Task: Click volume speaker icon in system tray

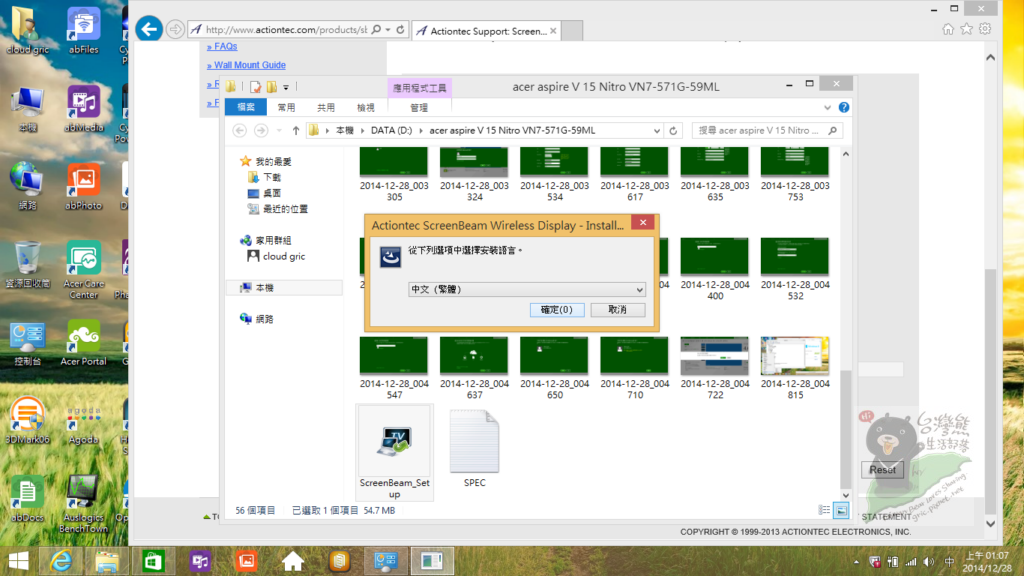Action: 929,562
